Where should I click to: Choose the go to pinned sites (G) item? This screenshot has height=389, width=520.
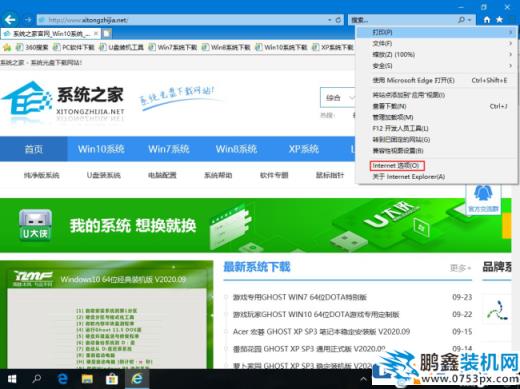[437, 140]
